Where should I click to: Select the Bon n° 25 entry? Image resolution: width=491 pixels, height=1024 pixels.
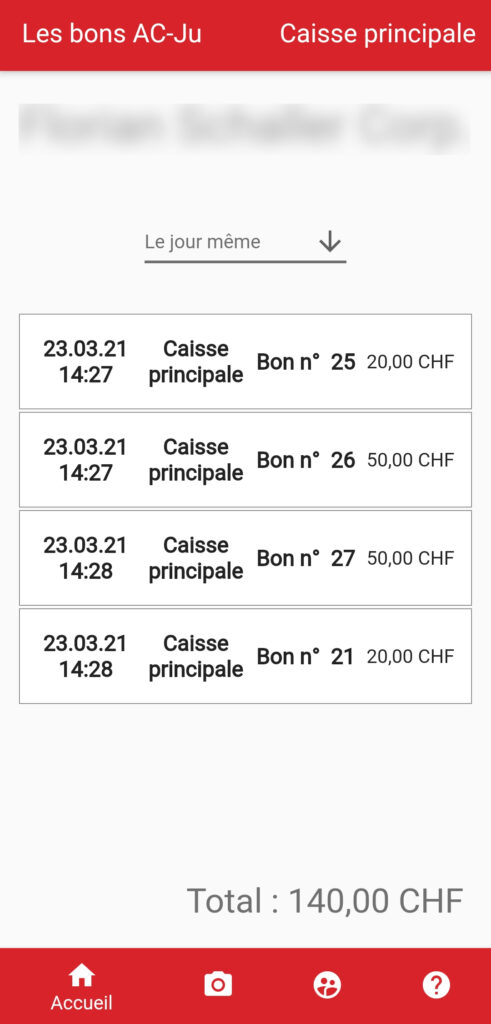click(x=246, y=362)
